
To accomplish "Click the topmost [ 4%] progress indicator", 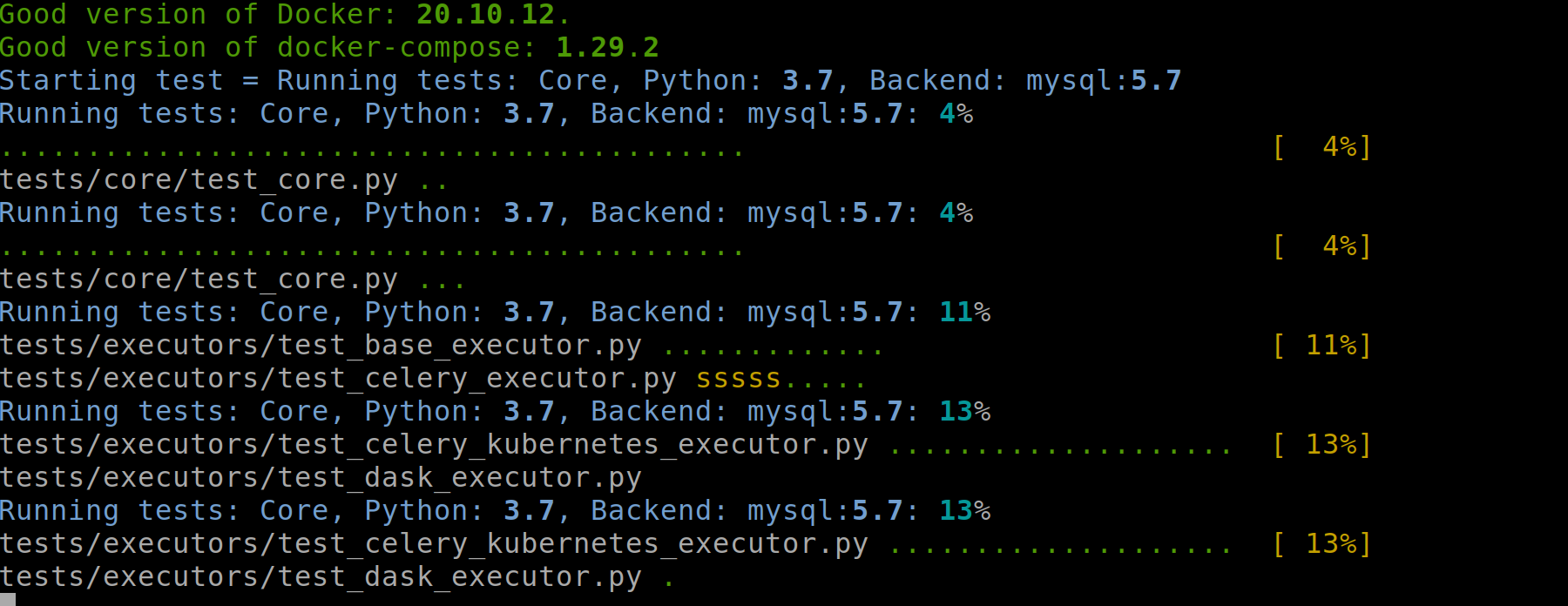I will [1321, 146].
